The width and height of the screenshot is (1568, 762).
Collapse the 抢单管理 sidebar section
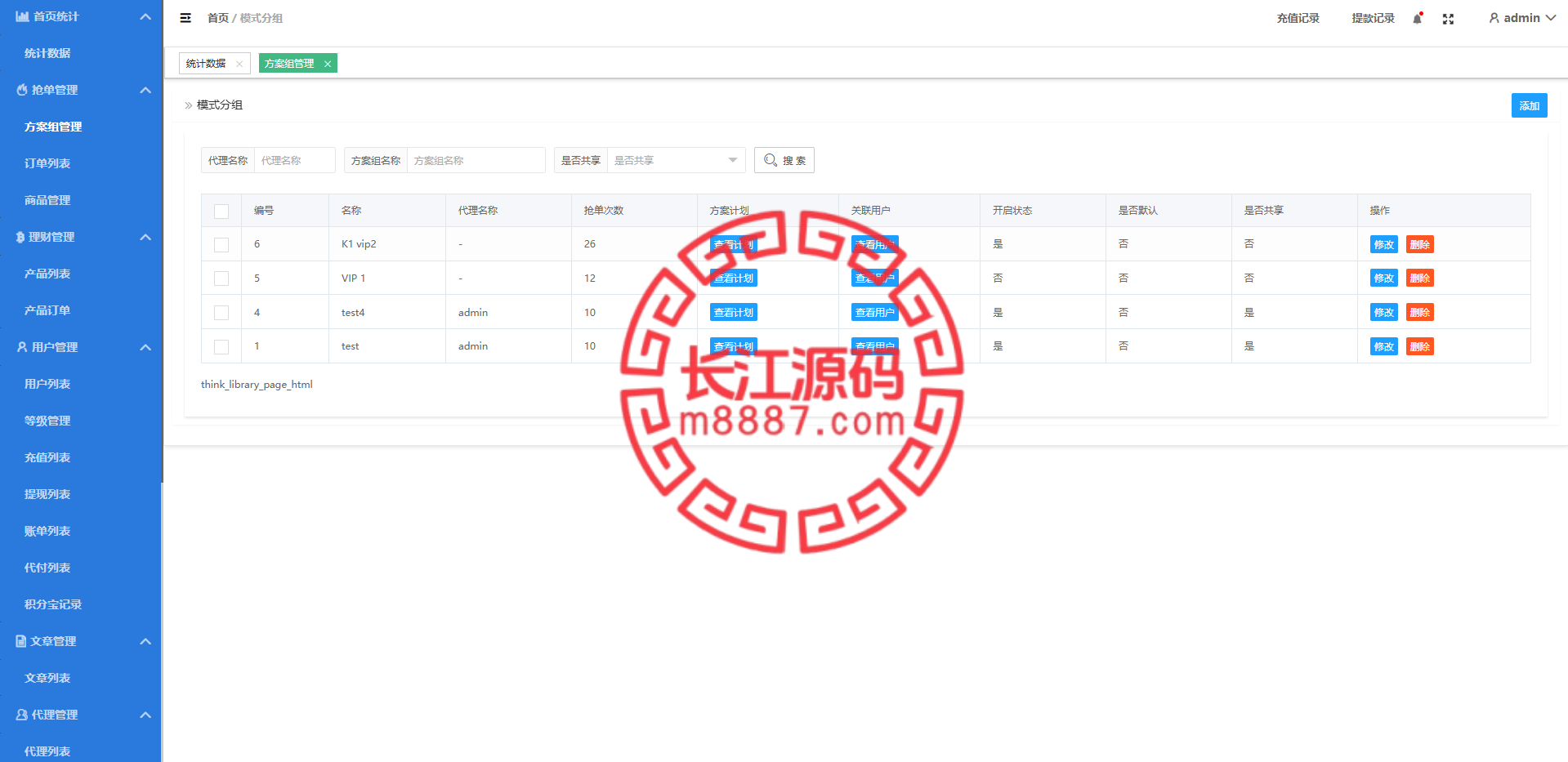pyautogui.click(x=145, y=90)
